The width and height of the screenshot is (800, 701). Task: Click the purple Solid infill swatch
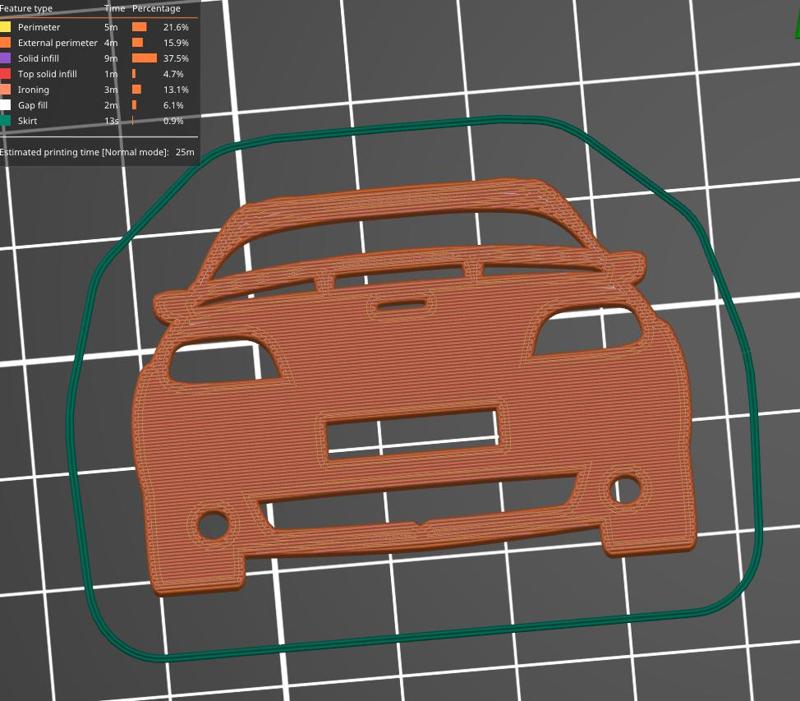click(x=5, y=58)
